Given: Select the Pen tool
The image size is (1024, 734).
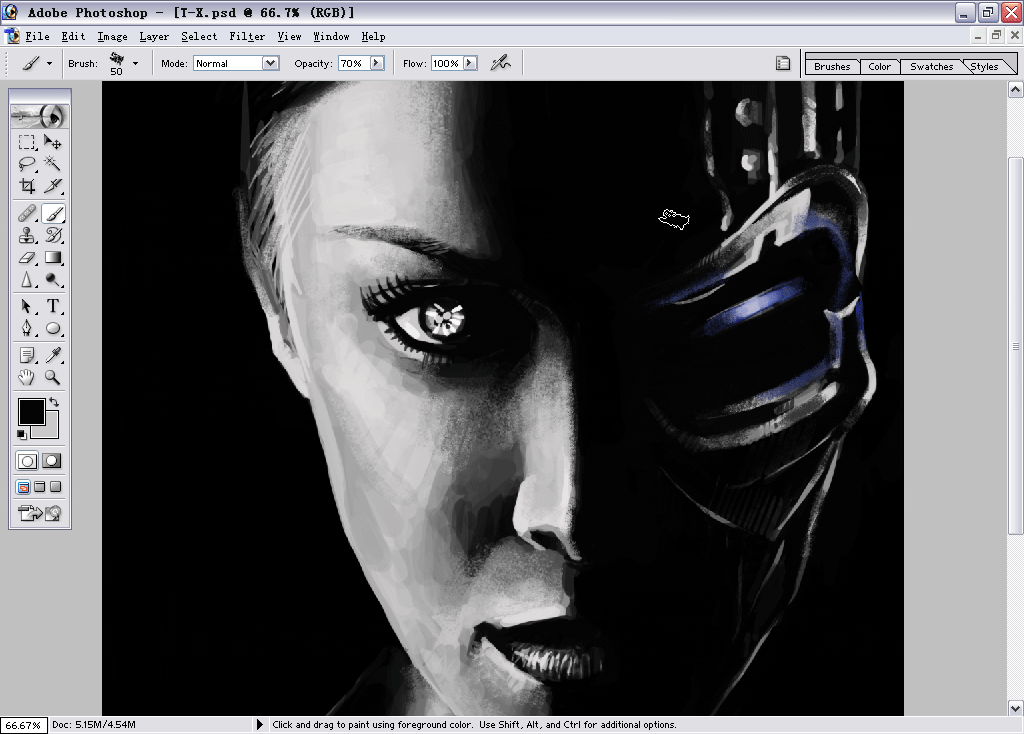Looking at the screenshot, I should click(27, 328).
